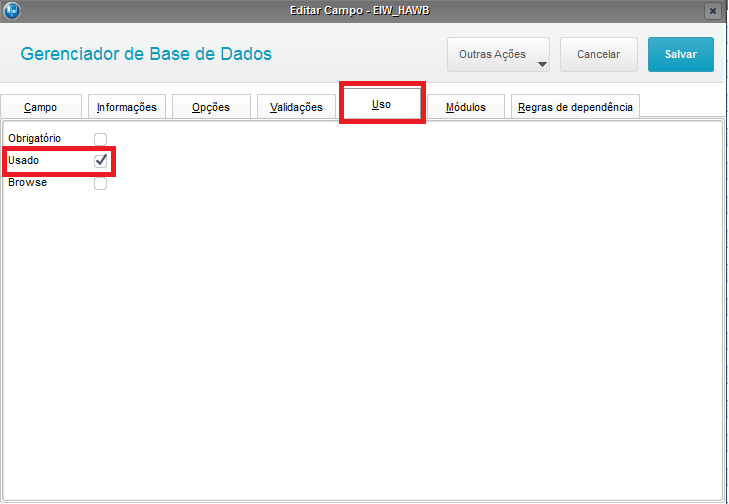
Task: Click the Usado label text
Action: click(x=23, y=160)
